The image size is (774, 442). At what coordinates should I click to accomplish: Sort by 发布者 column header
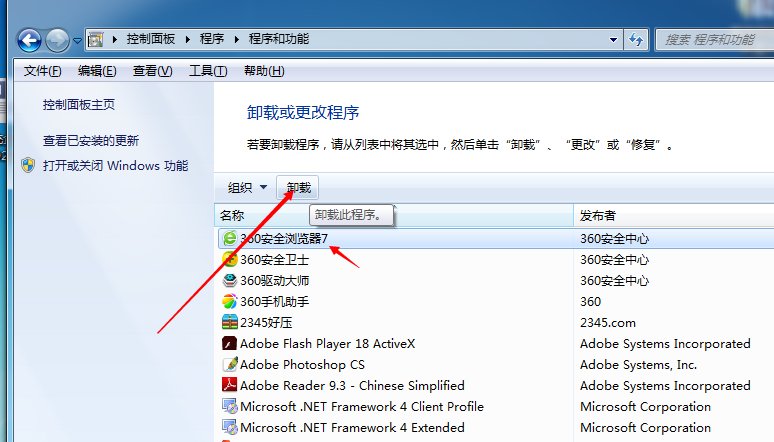click(x=674, y=215)
